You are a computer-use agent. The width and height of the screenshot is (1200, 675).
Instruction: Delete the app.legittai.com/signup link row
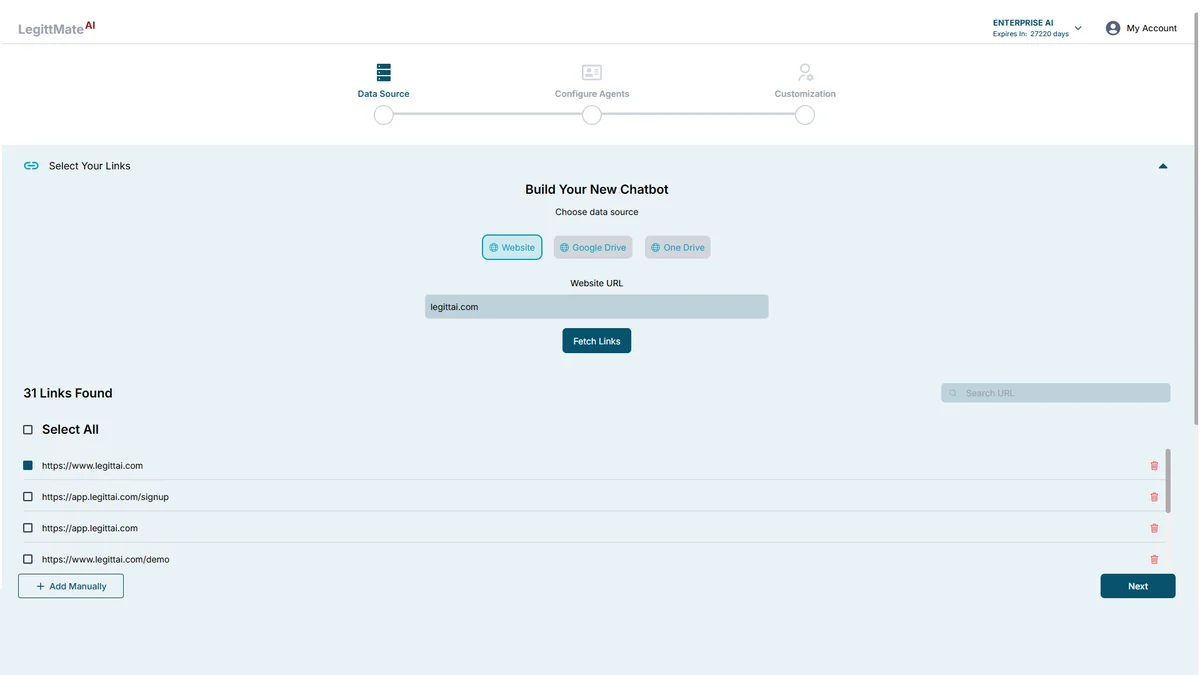(x=1154, y=497)
